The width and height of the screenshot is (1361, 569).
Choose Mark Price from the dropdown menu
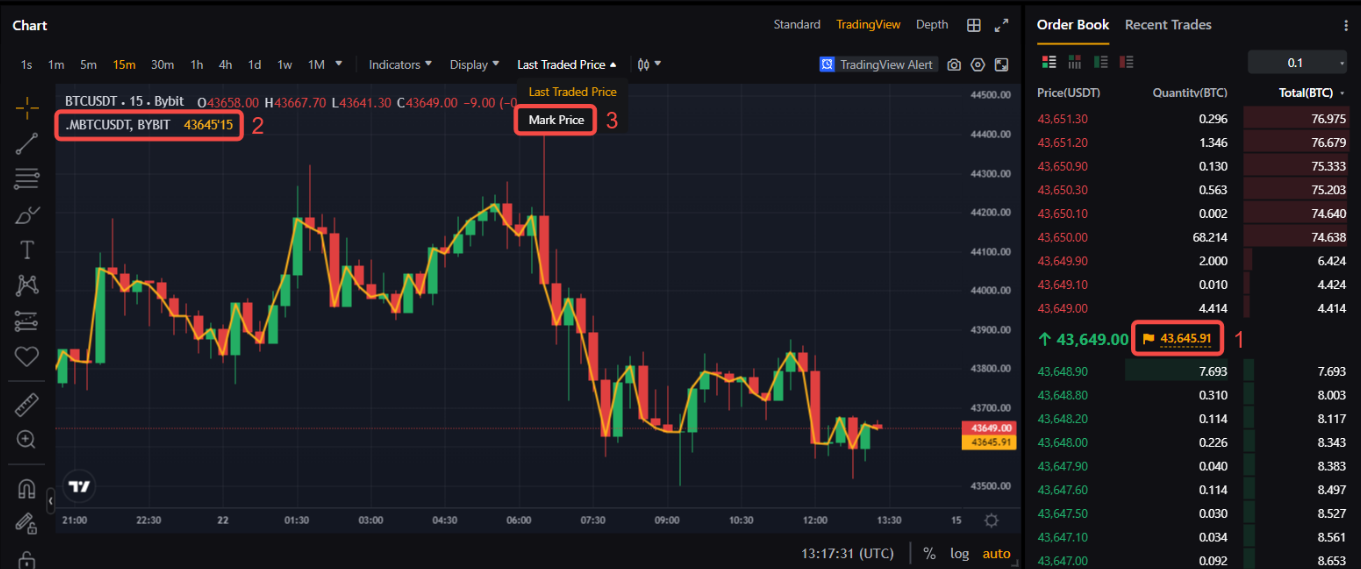pos(556,120)
